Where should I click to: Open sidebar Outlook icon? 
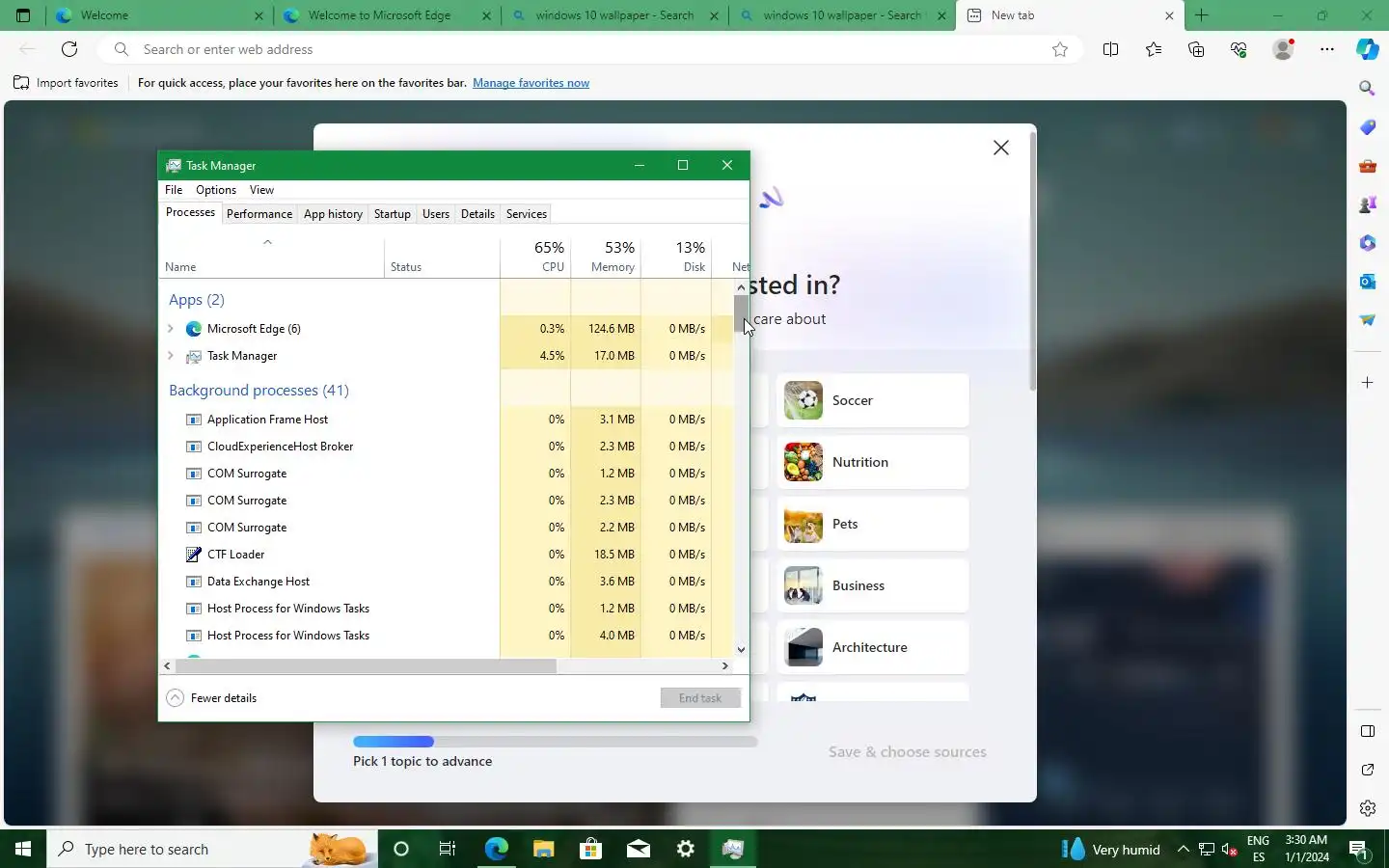[x=1367, y=282]
